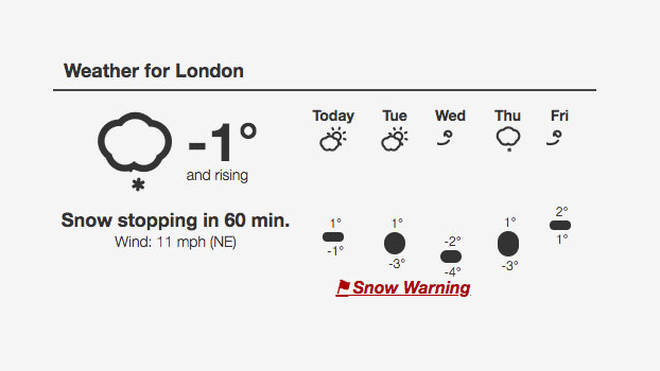Click Today's temperature range bar
The height and width of the screenshot is (371, 660).
pyautogui.click(x=333, y=237)
